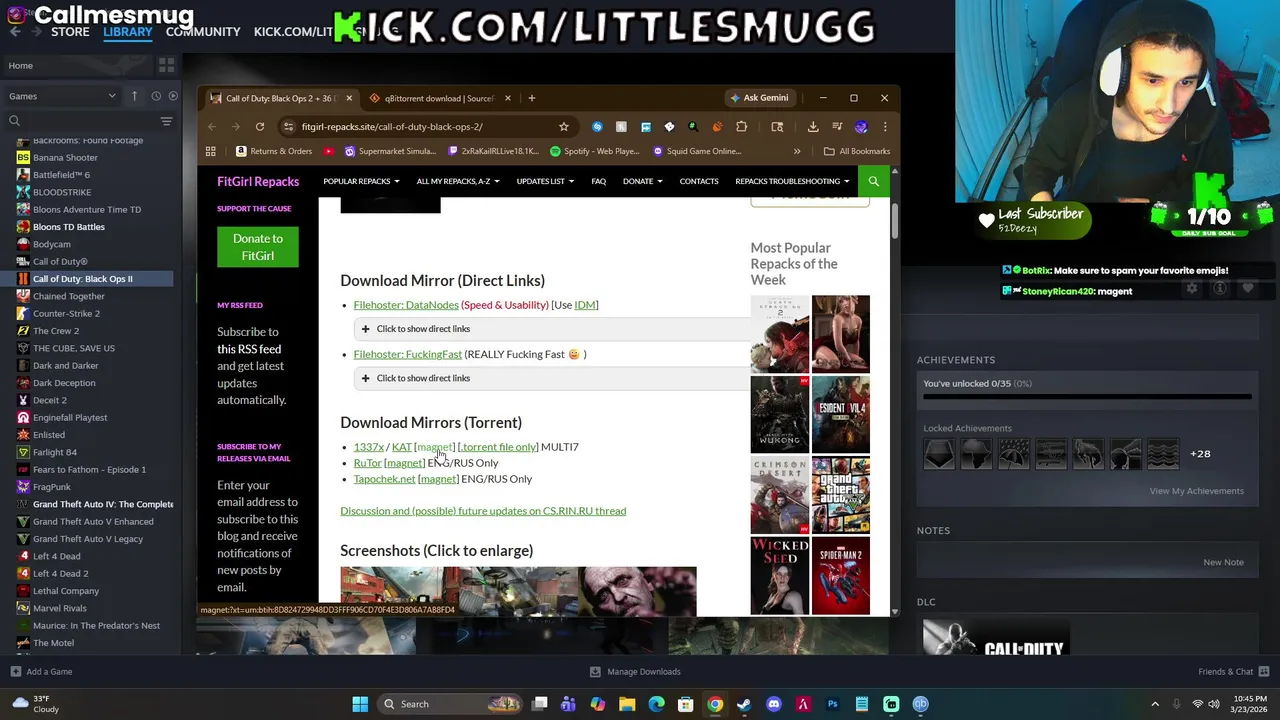The image size is (1280, 720).
Task: Open qBittorrent icon in taskbar
Action: click(920, 704)
